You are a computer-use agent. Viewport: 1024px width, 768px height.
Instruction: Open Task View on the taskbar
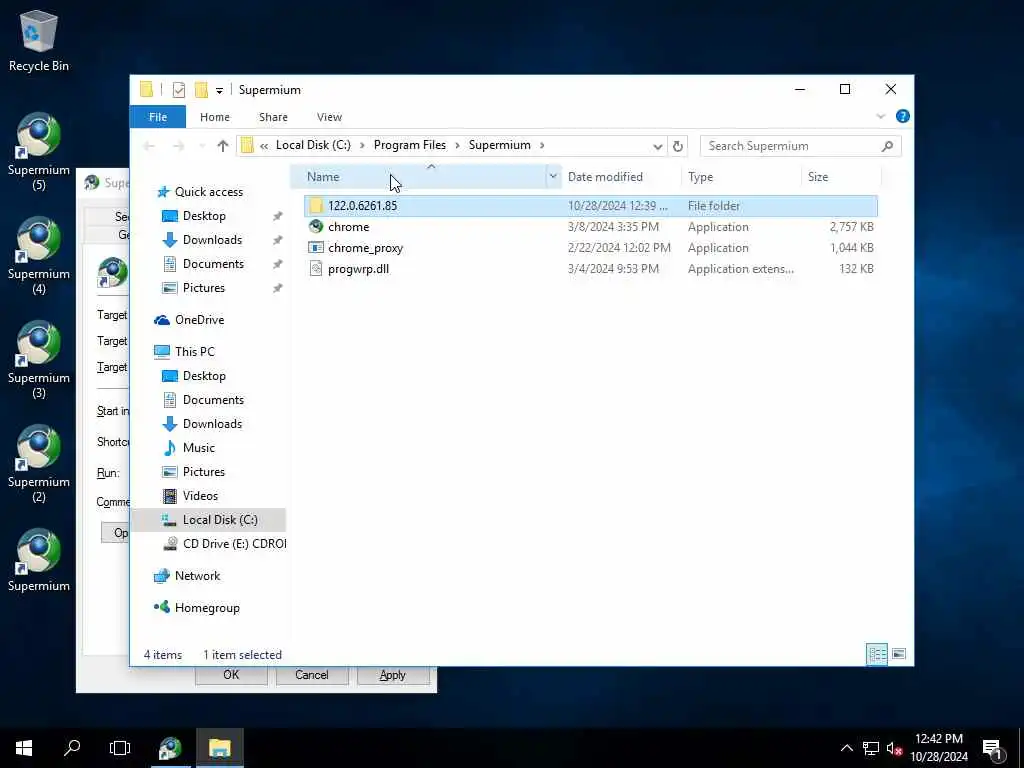pos(120,748)
